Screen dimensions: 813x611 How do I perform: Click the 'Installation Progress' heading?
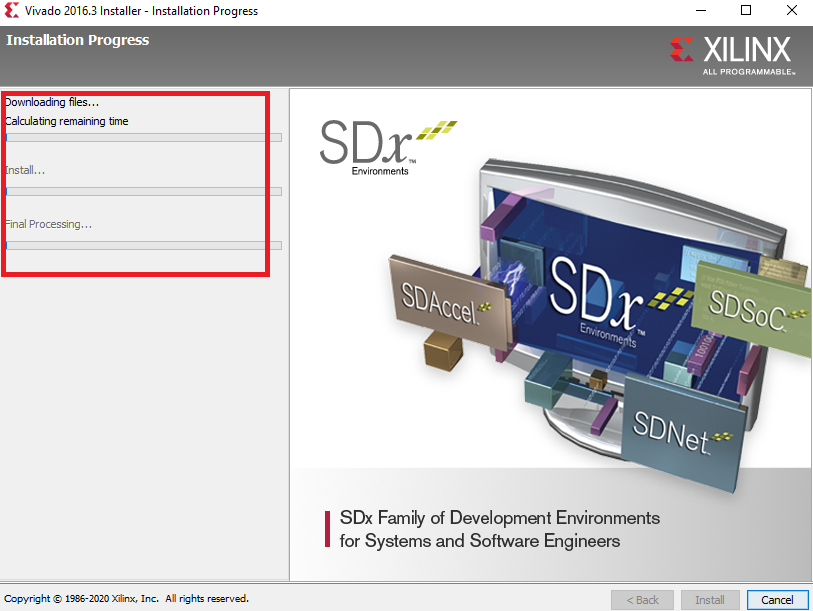[78, 40]
